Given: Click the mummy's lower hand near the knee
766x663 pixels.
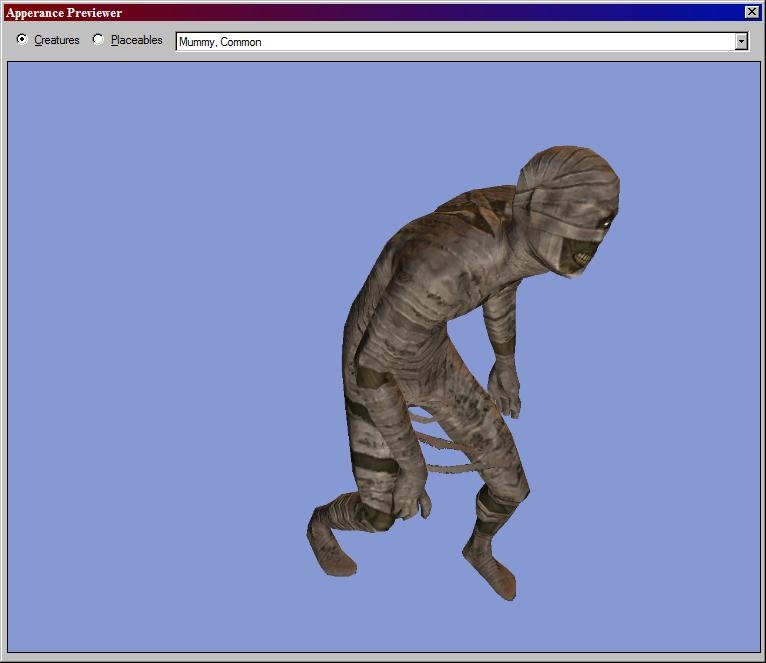Looking at the screenshot, I should [x=407, y=497].
